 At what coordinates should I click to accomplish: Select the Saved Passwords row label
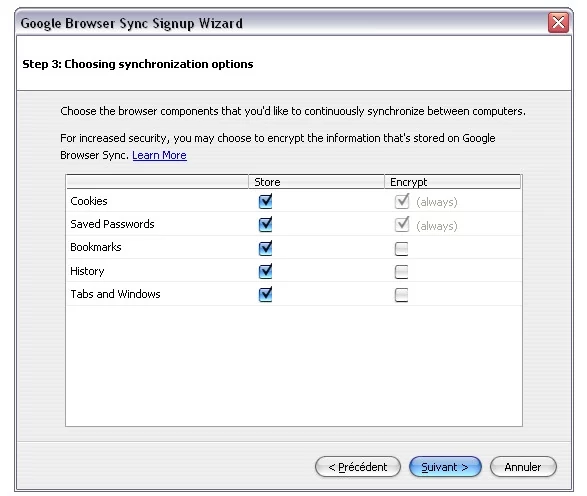(x=112, y=224)
